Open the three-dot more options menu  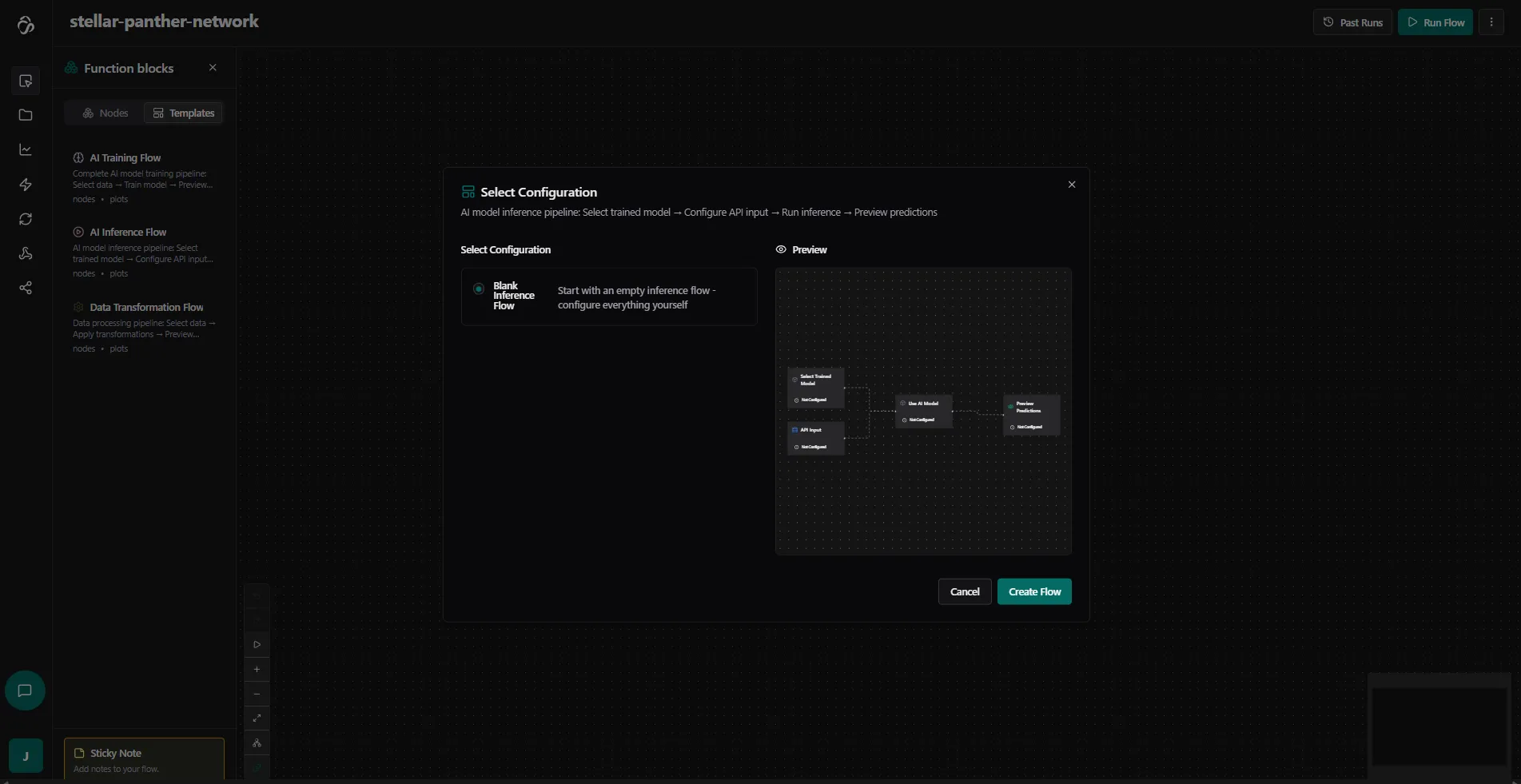pos(1491,22)
